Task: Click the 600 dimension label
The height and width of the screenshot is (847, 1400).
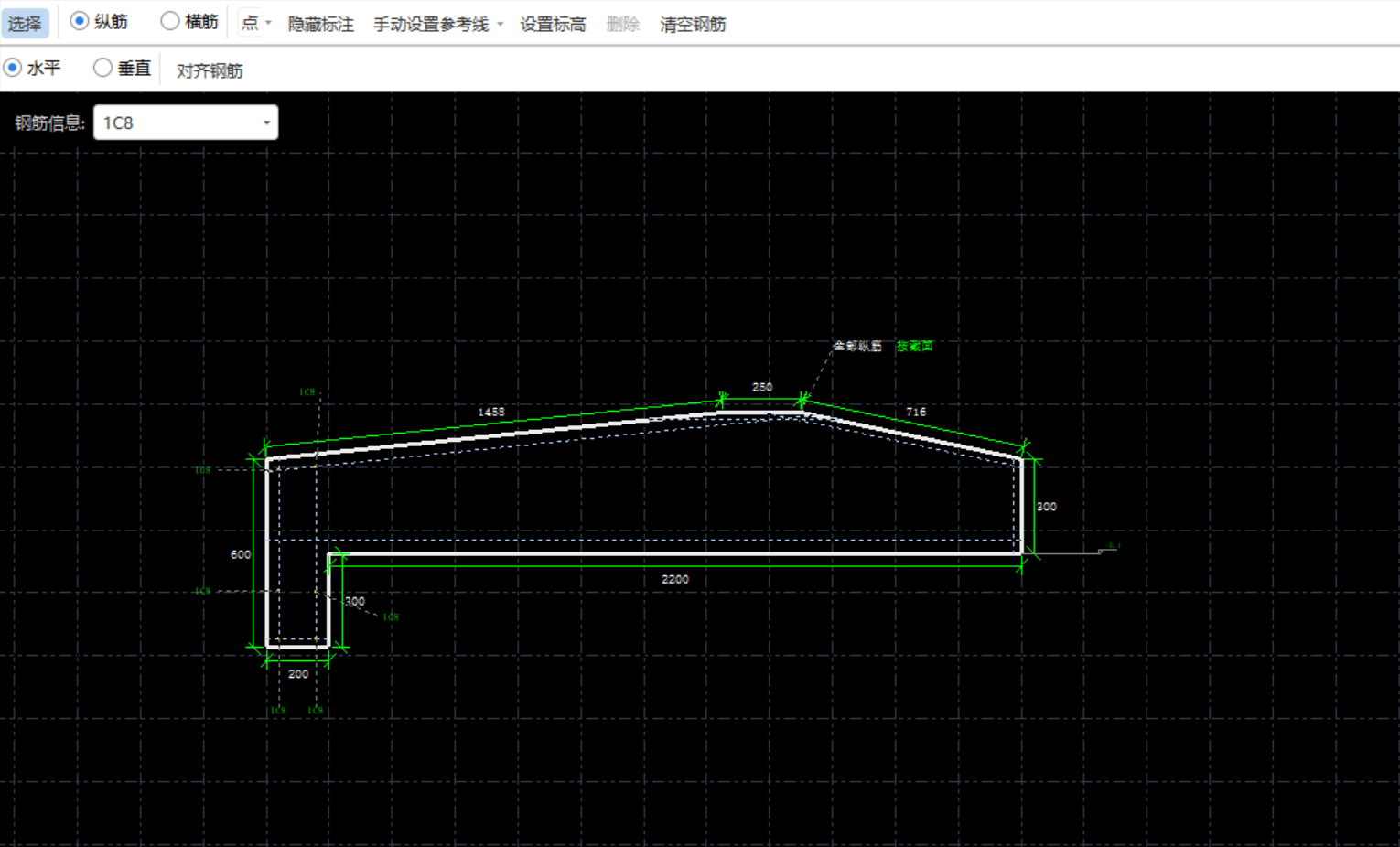Action: click(x=241, y=554)
